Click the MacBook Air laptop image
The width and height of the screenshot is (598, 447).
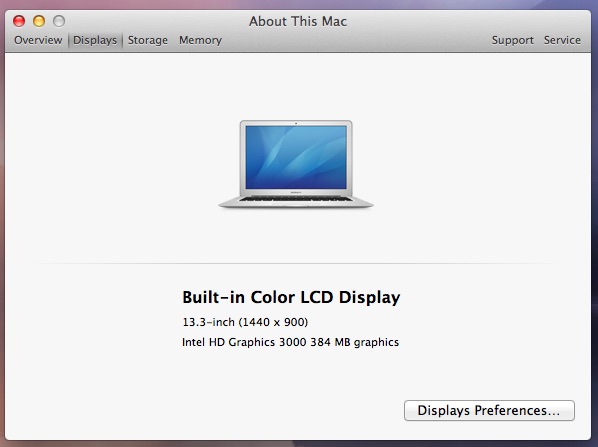coord(296,164)
